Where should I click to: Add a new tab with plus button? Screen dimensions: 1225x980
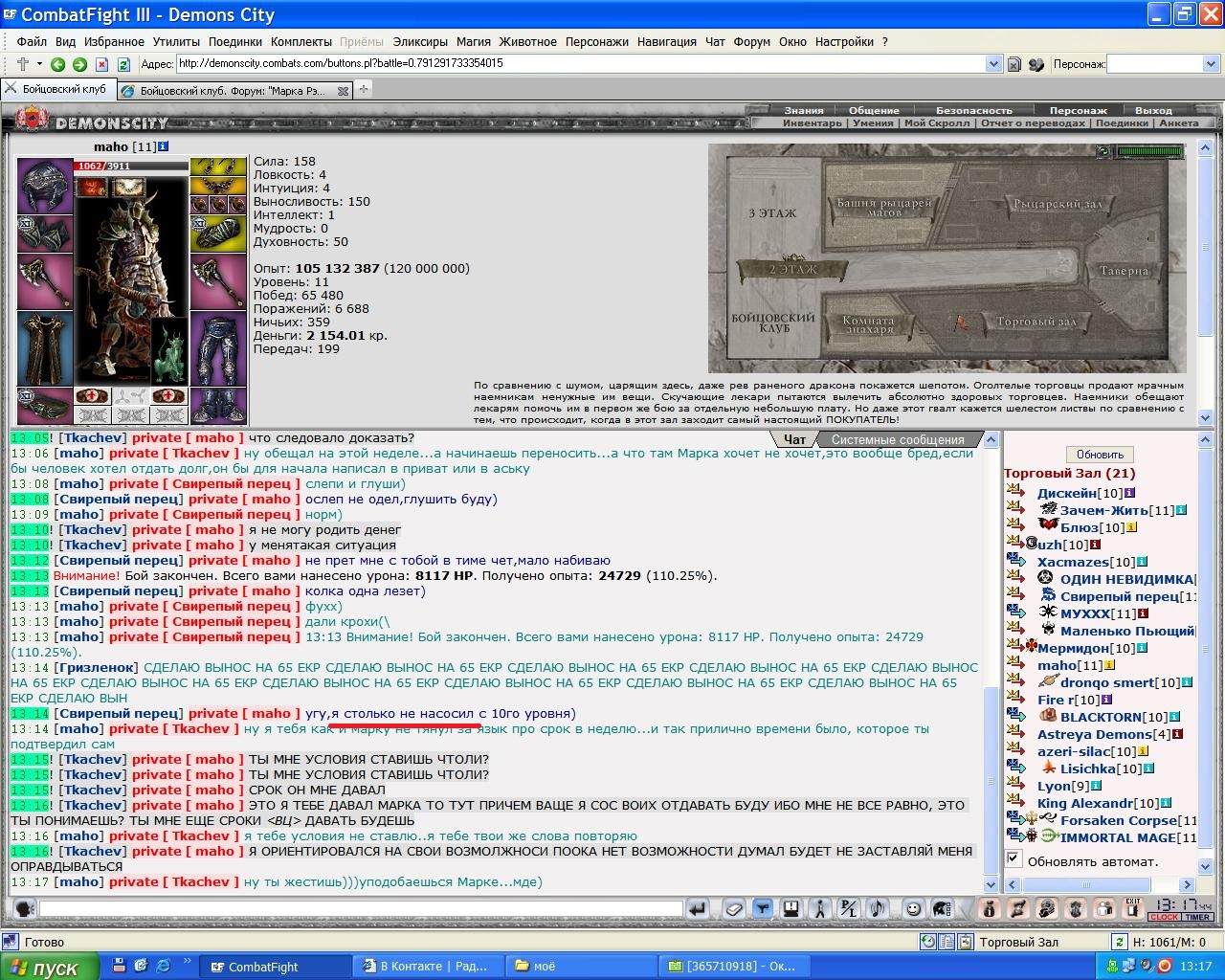click(x=364, y=89)
